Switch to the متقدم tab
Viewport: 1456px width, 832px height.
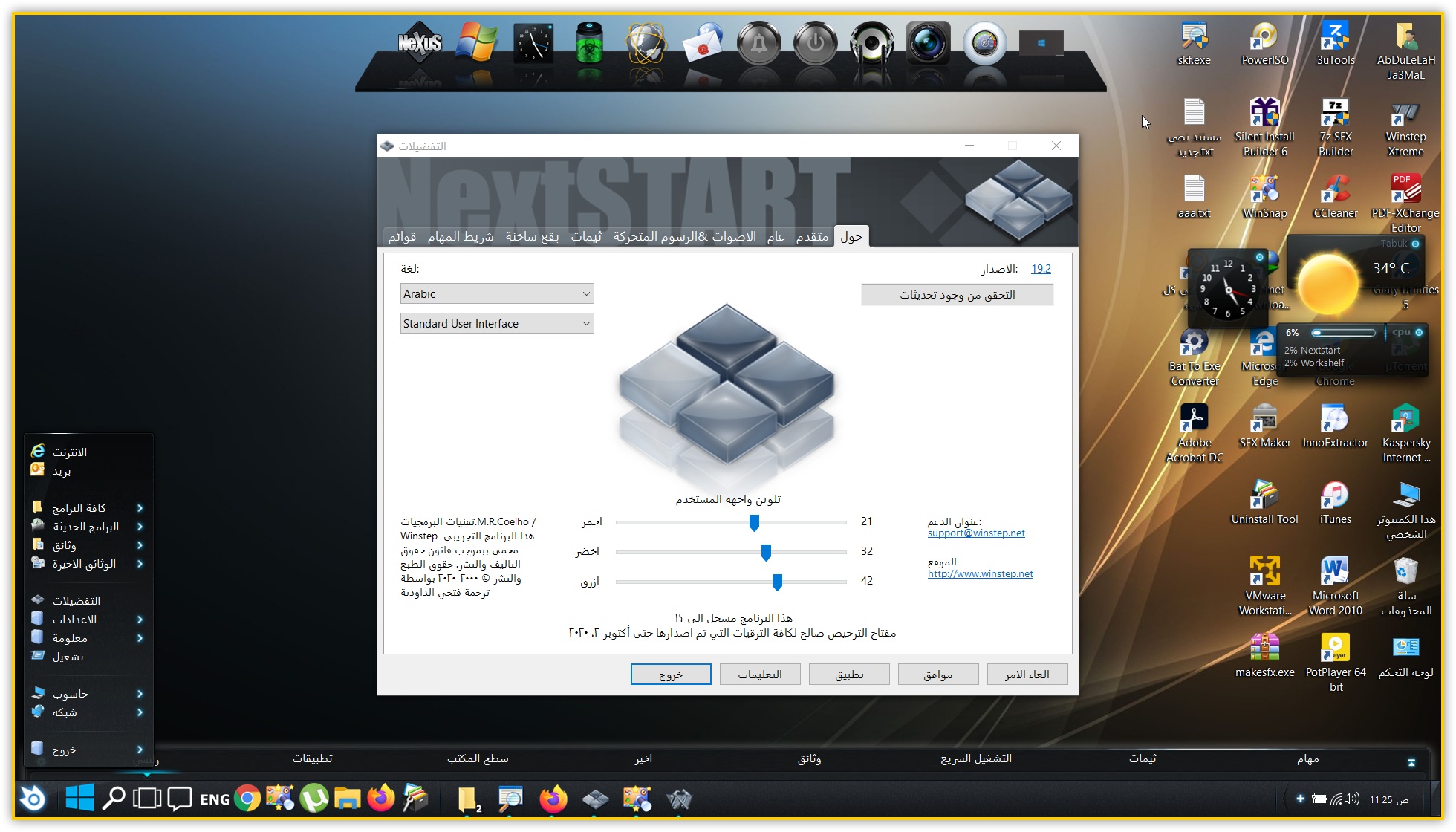coord(812,236)
